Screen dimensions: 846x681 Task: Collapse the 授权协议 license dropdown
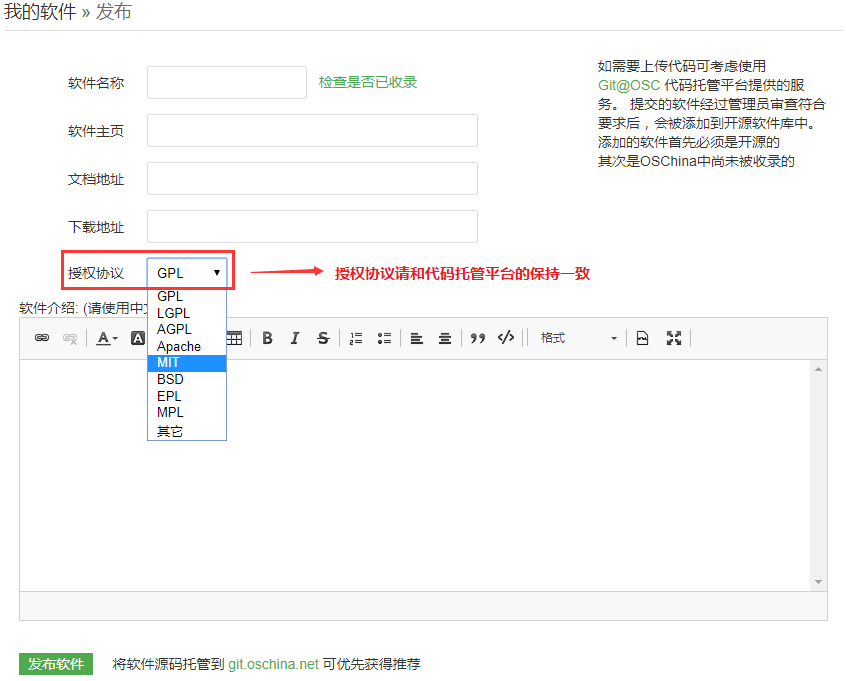coord(187,273)
